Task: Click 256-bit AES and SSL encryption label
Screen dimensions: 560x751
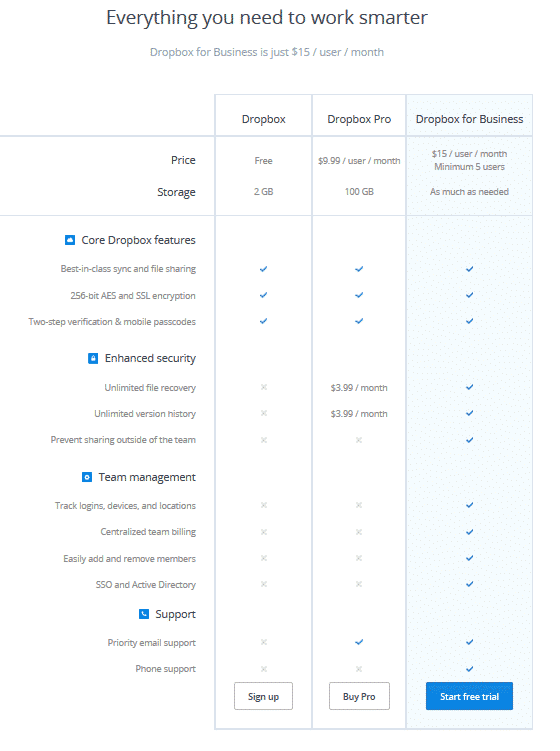Action: coord(133,296)
